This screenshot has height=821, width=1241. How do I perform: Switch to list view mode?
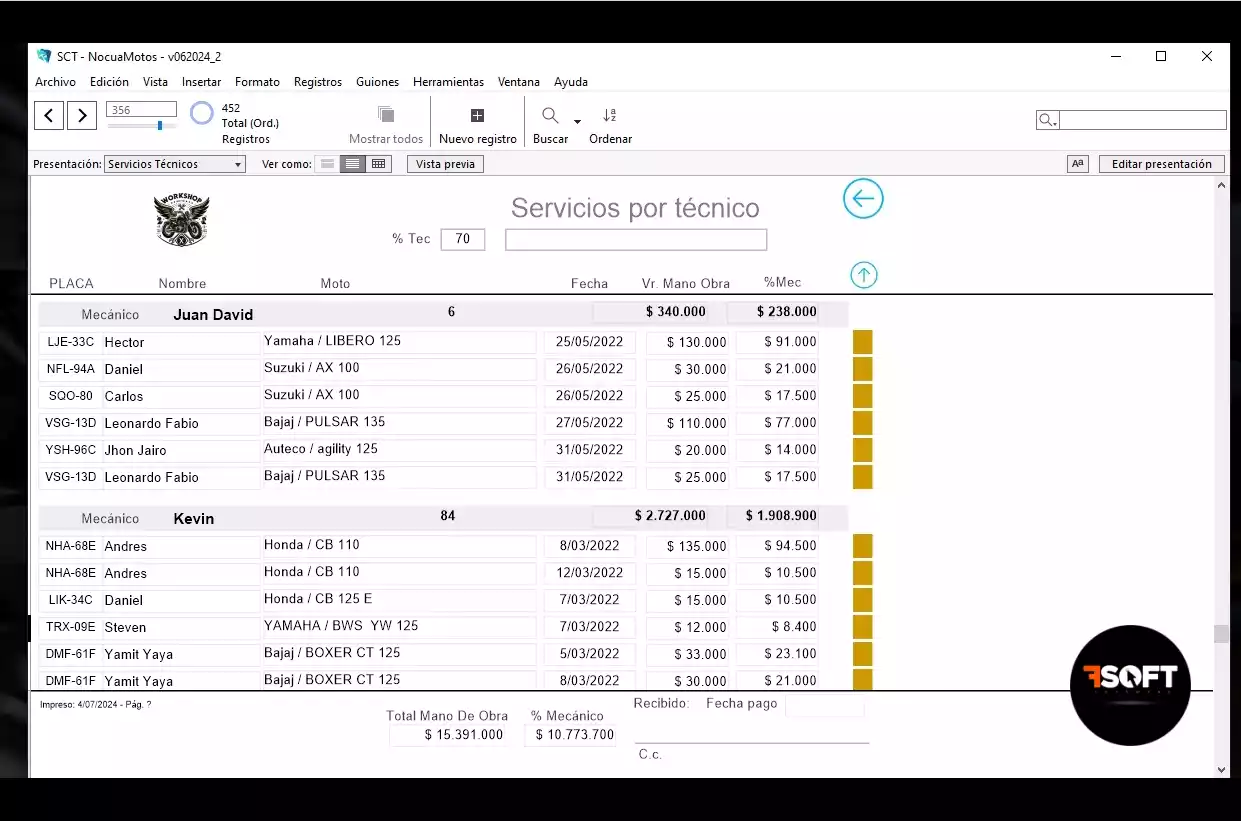tap(352, 164)
